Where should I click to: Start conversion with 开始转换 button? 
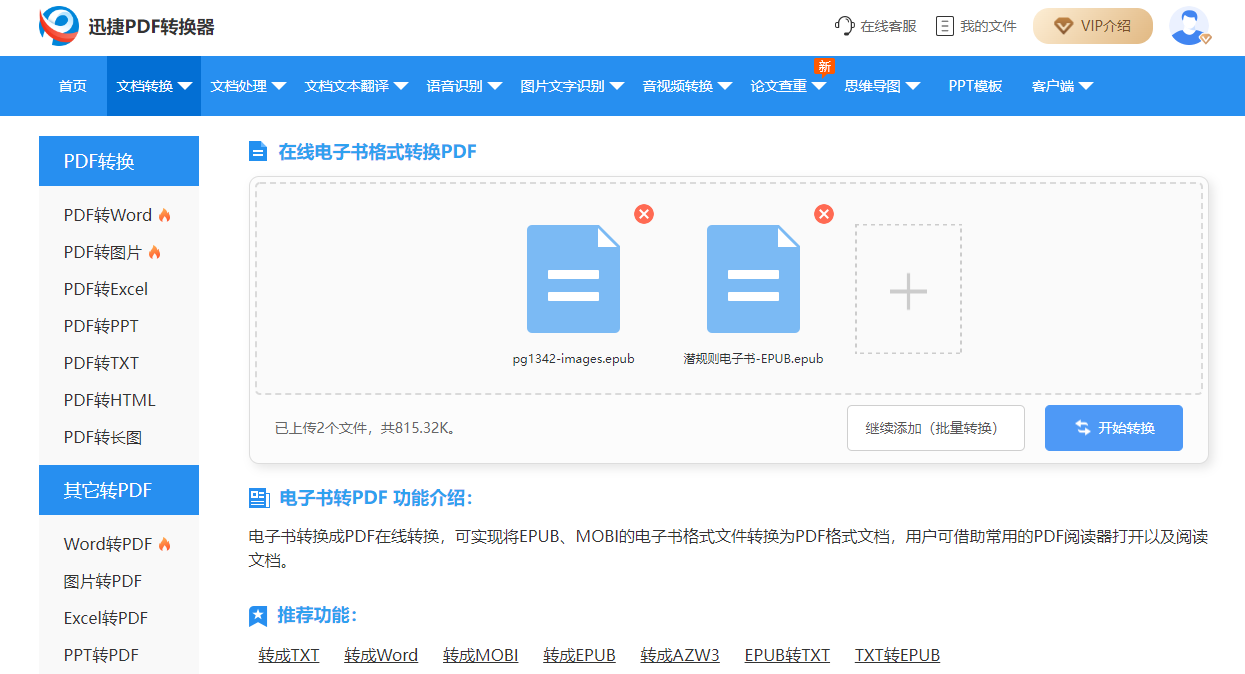1114,428
